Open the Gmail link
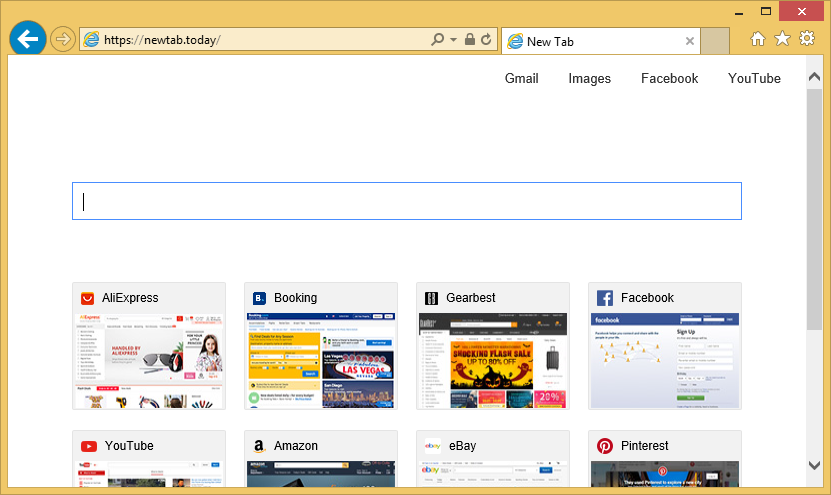This screenshot has width=831, height=495. (x=521, y=78)
